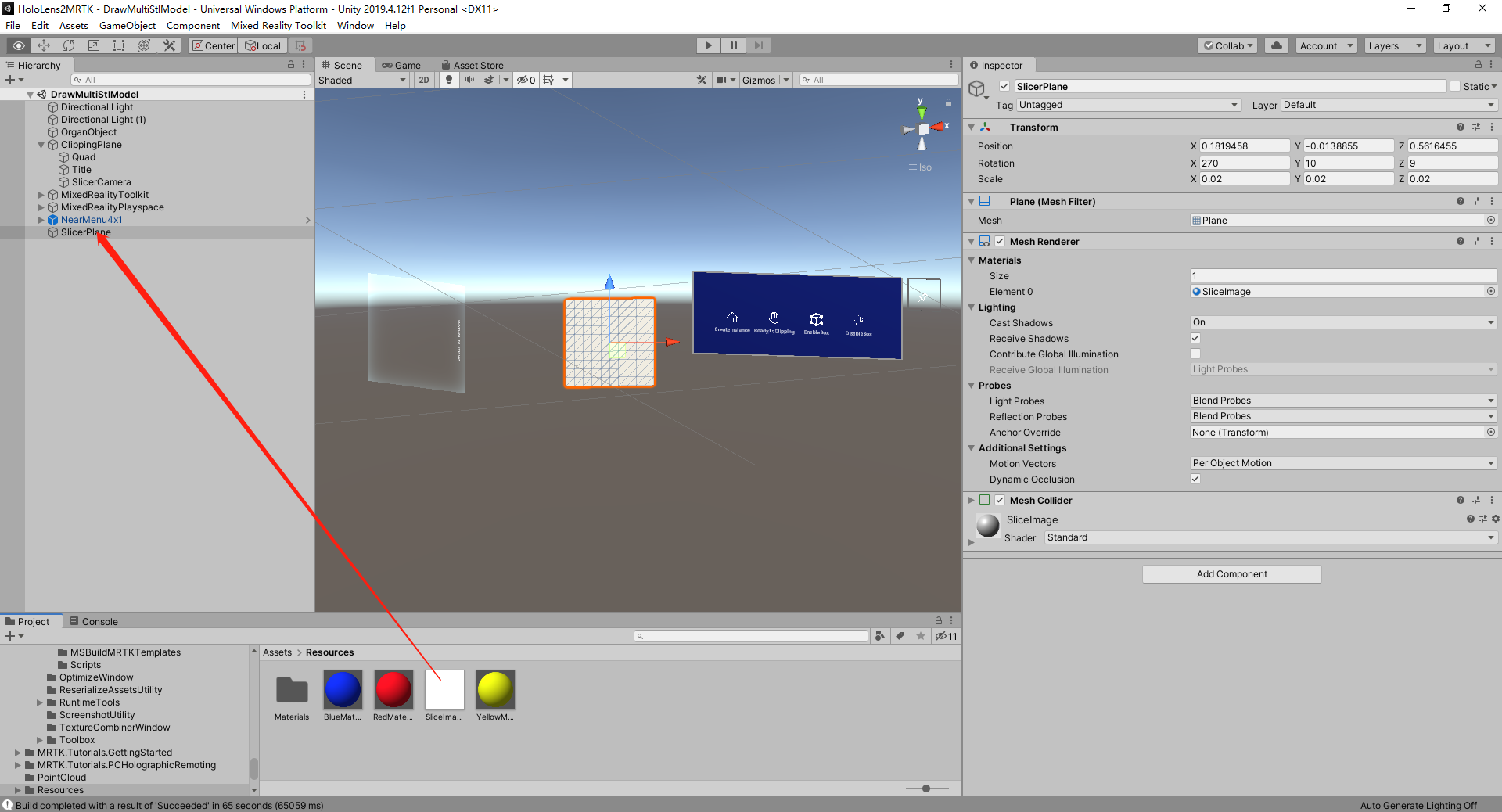Disable the Receive Shadows checkbox
This screenshot has height=812, width=1502.
[1195, 338]
